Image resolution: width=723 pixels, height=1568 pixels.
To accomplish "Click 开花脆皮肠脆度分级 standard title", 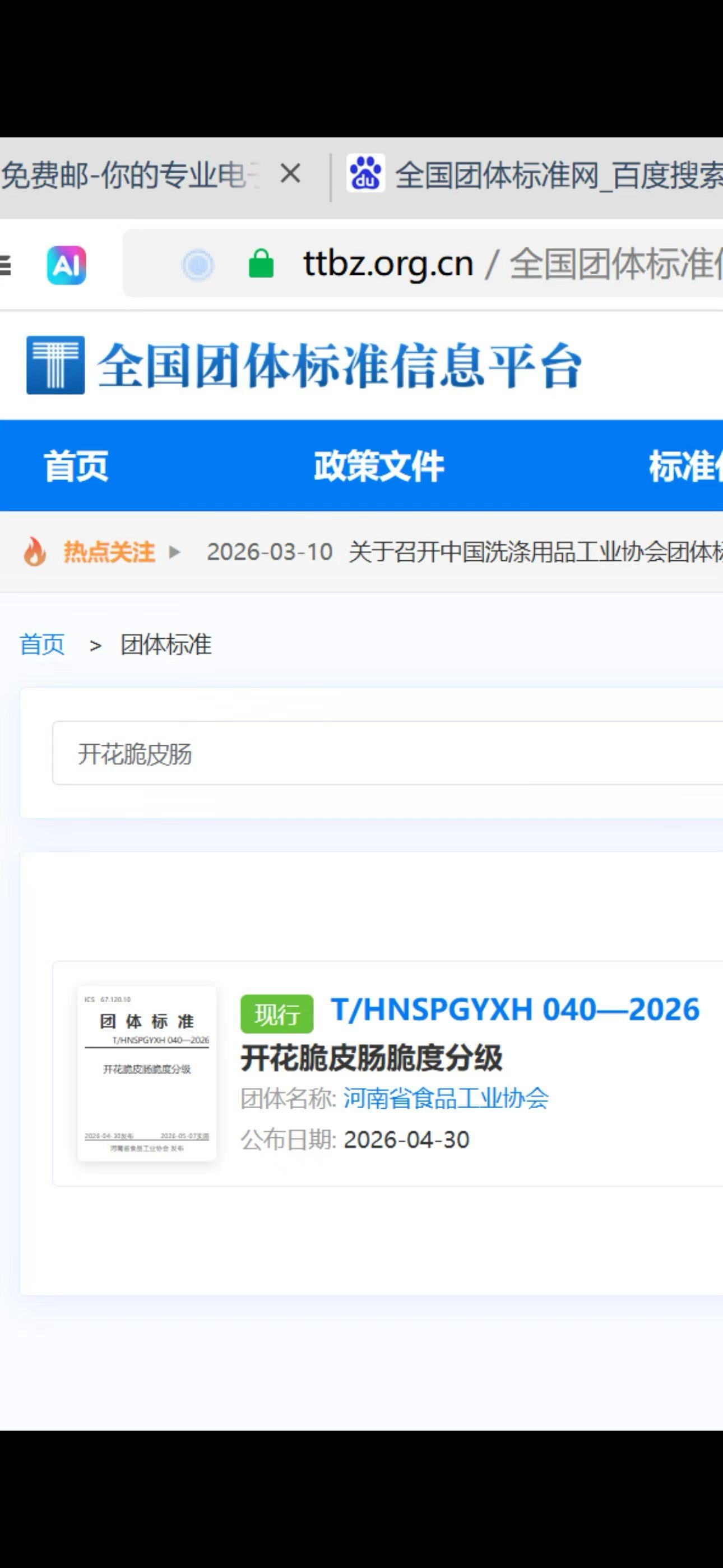I will (371, 1058).
